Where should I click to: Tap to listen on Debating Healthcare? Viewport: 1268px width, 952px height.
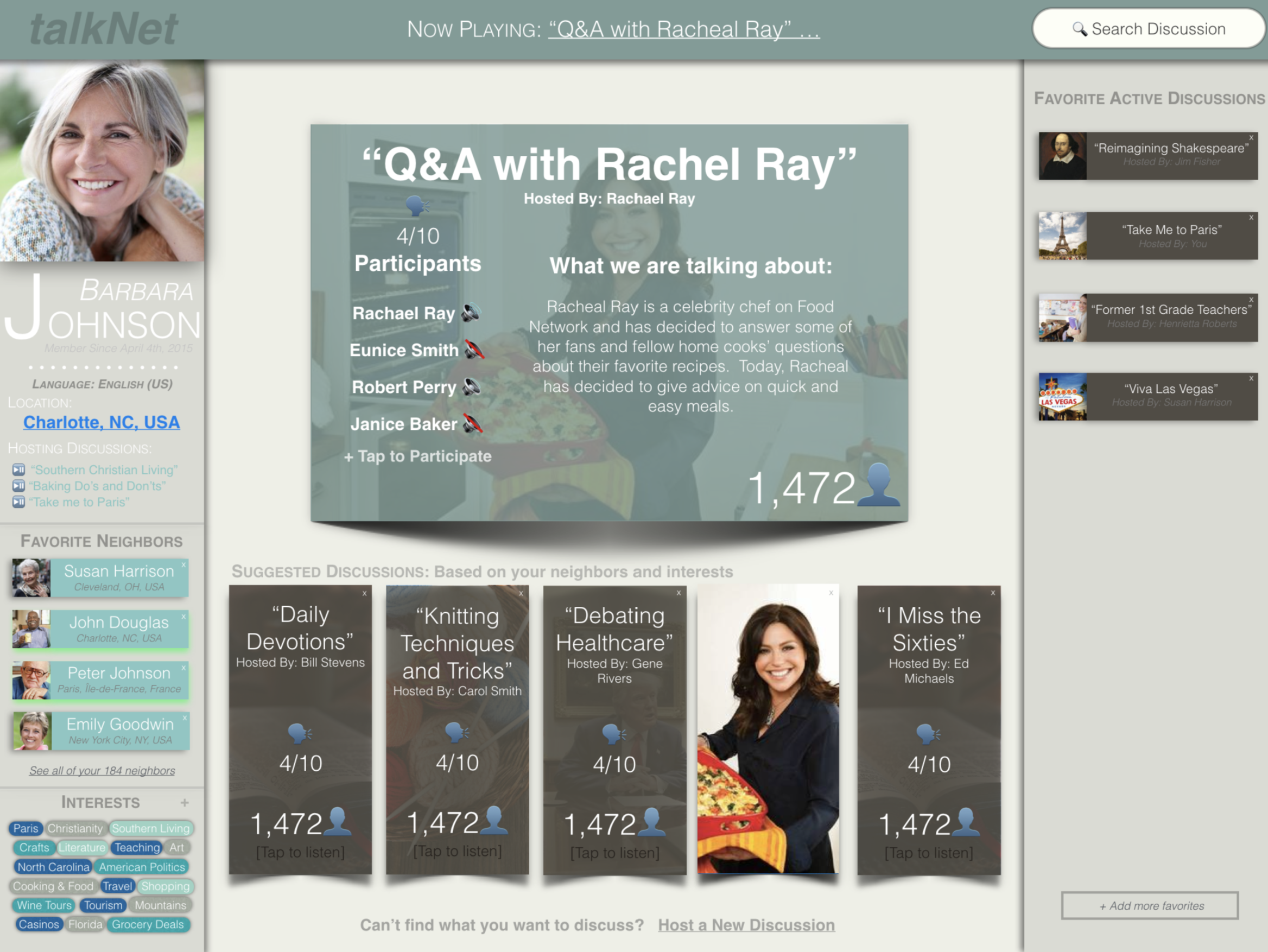[614, 853]
